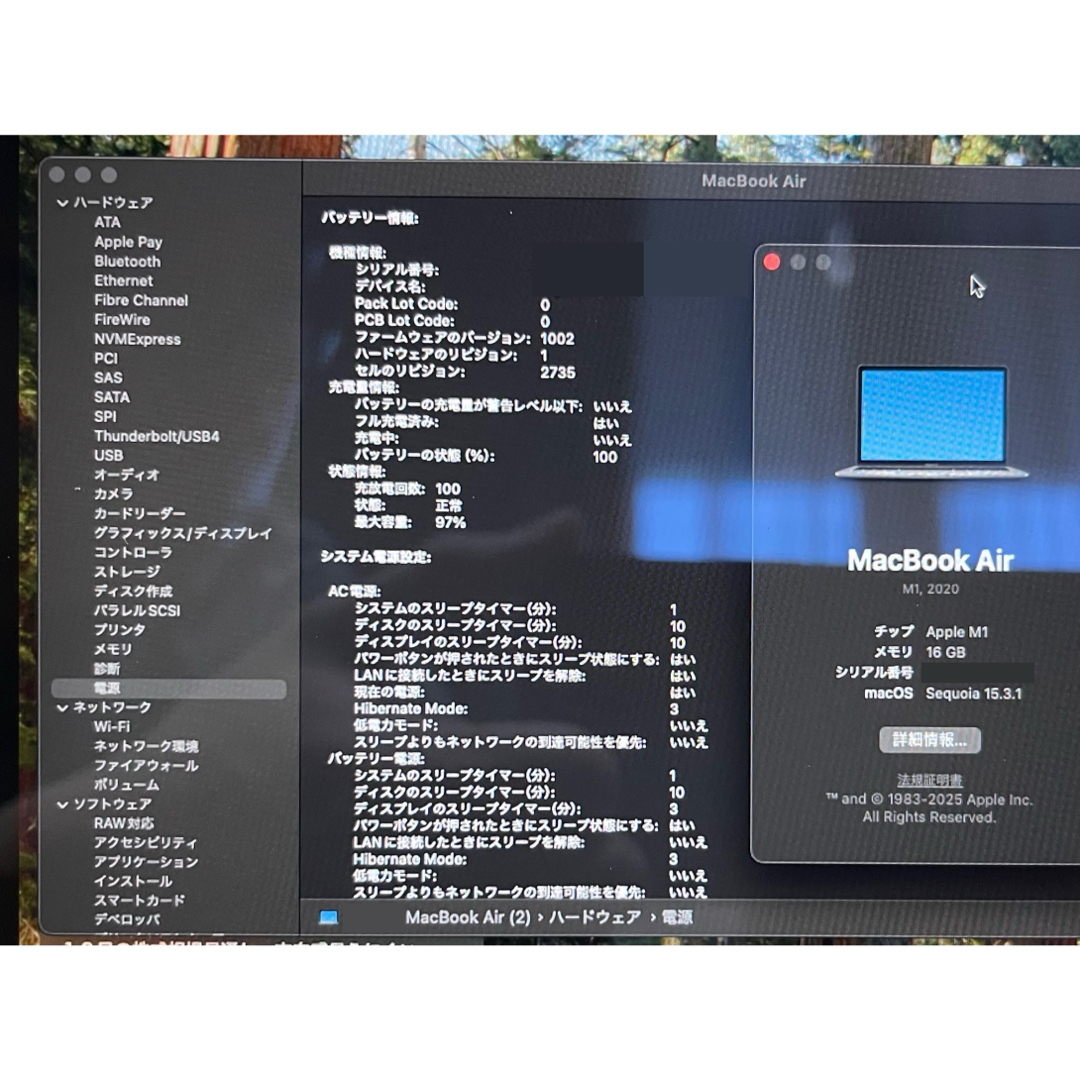Image resolution: width=1080 pixels, height=1080 pixels.
Task: Select ATA in the sidebar
Action: pos(107,222)
